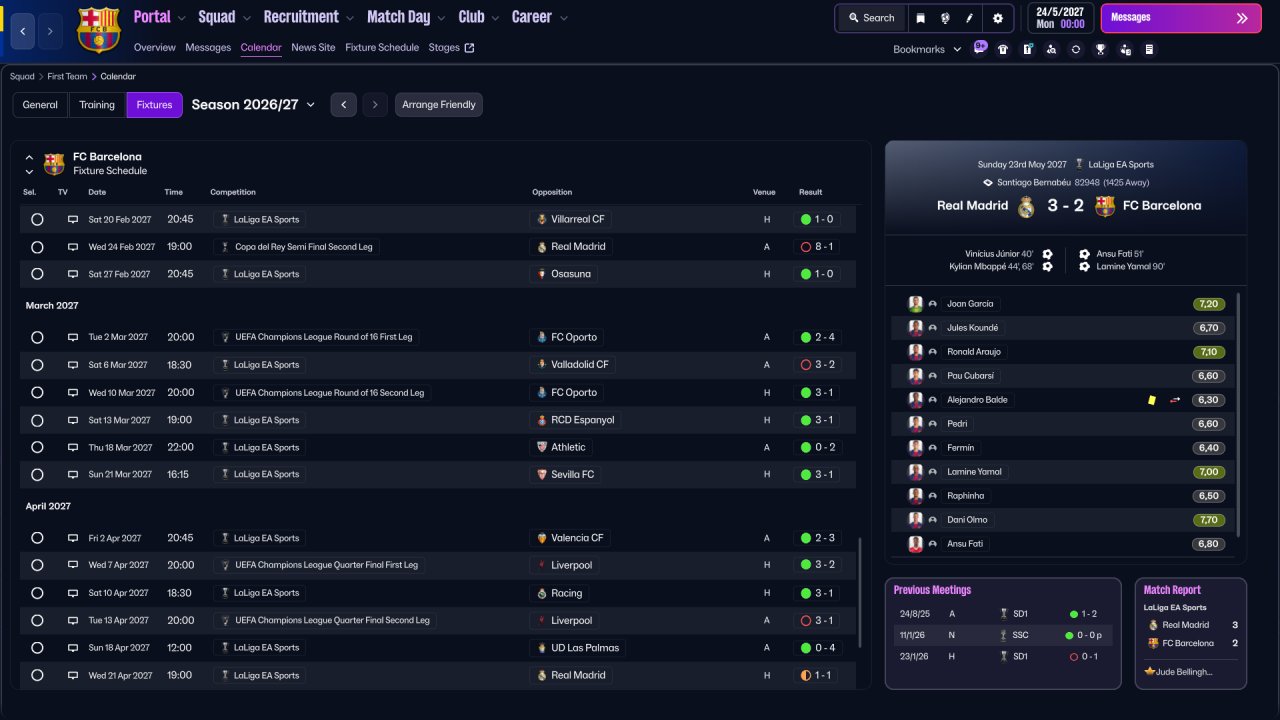1280x720 pixels.
Task: Select the Copa del Rey Real Madrid fixture radio
Action: point(37,247)
